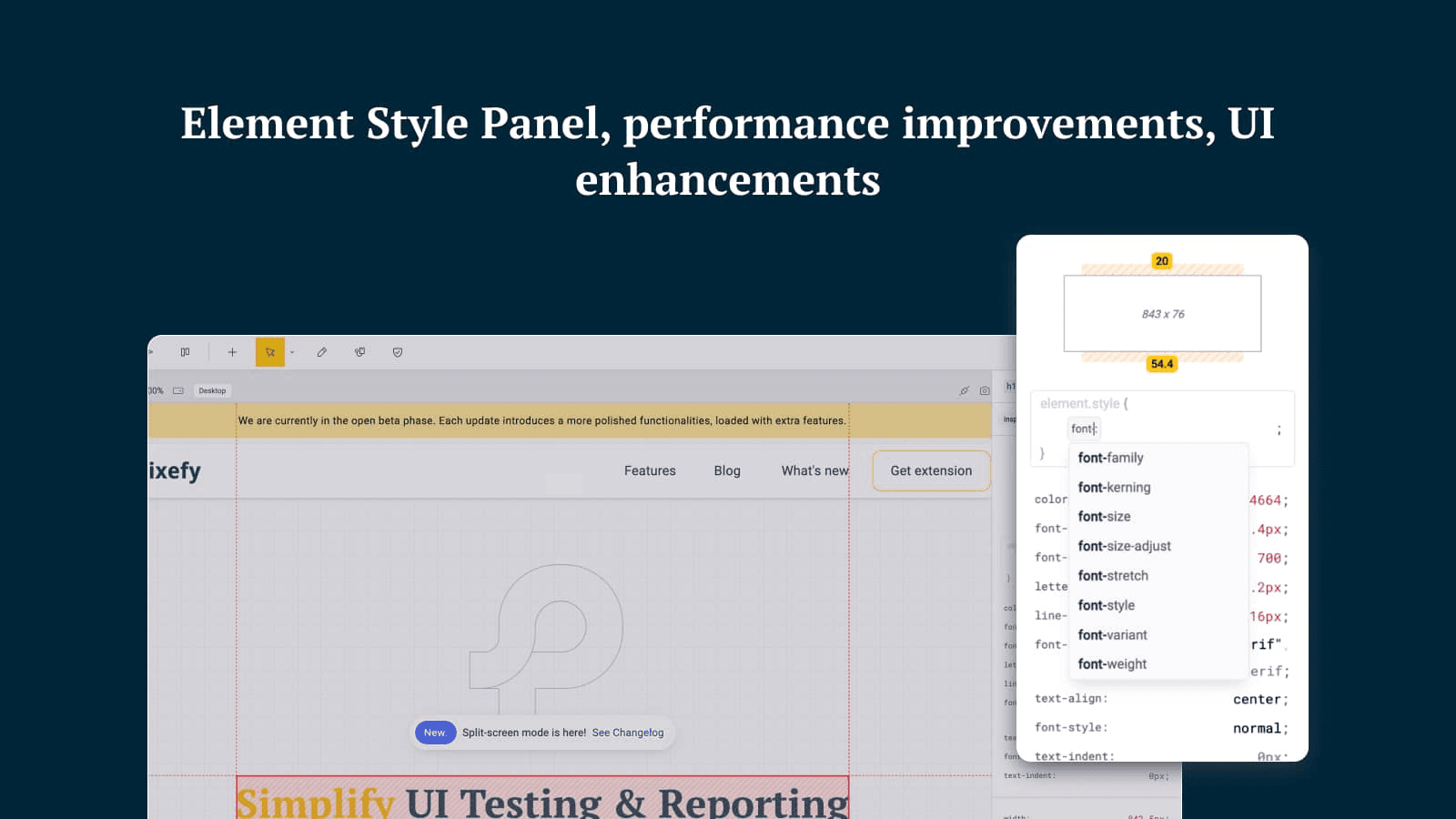The width and height of the screenshot is (1456, 819).
Task: Click the top margin value 20 badge
Action: click(1161, 261)
